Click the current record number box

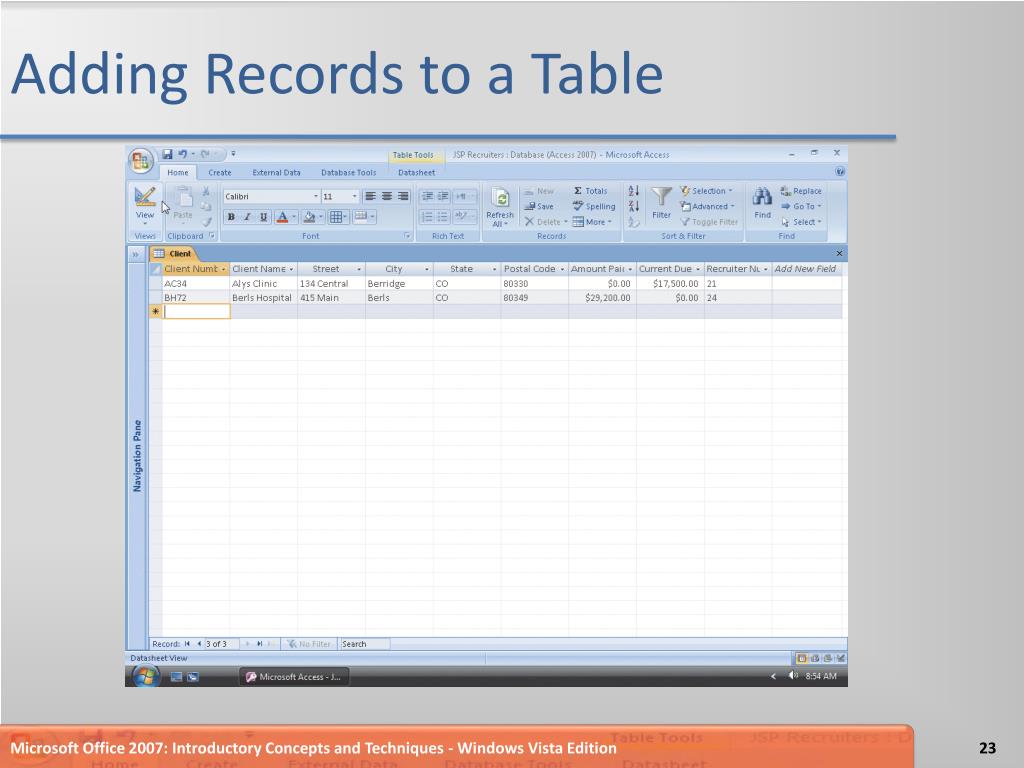[221, 644]
